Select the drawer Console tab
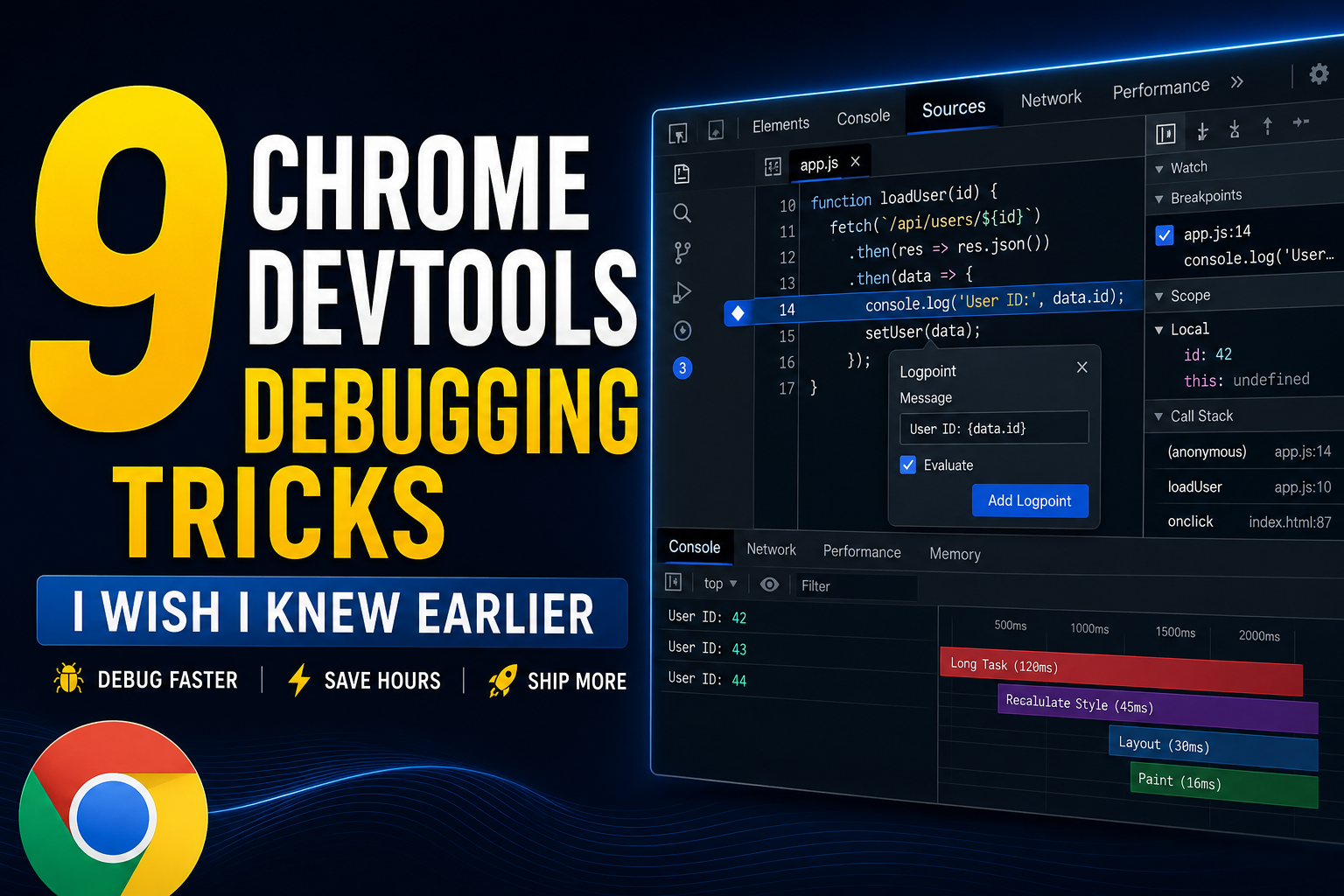This screenshot has width=1344, height=896. pyautogui.click(x=695, y=547)
